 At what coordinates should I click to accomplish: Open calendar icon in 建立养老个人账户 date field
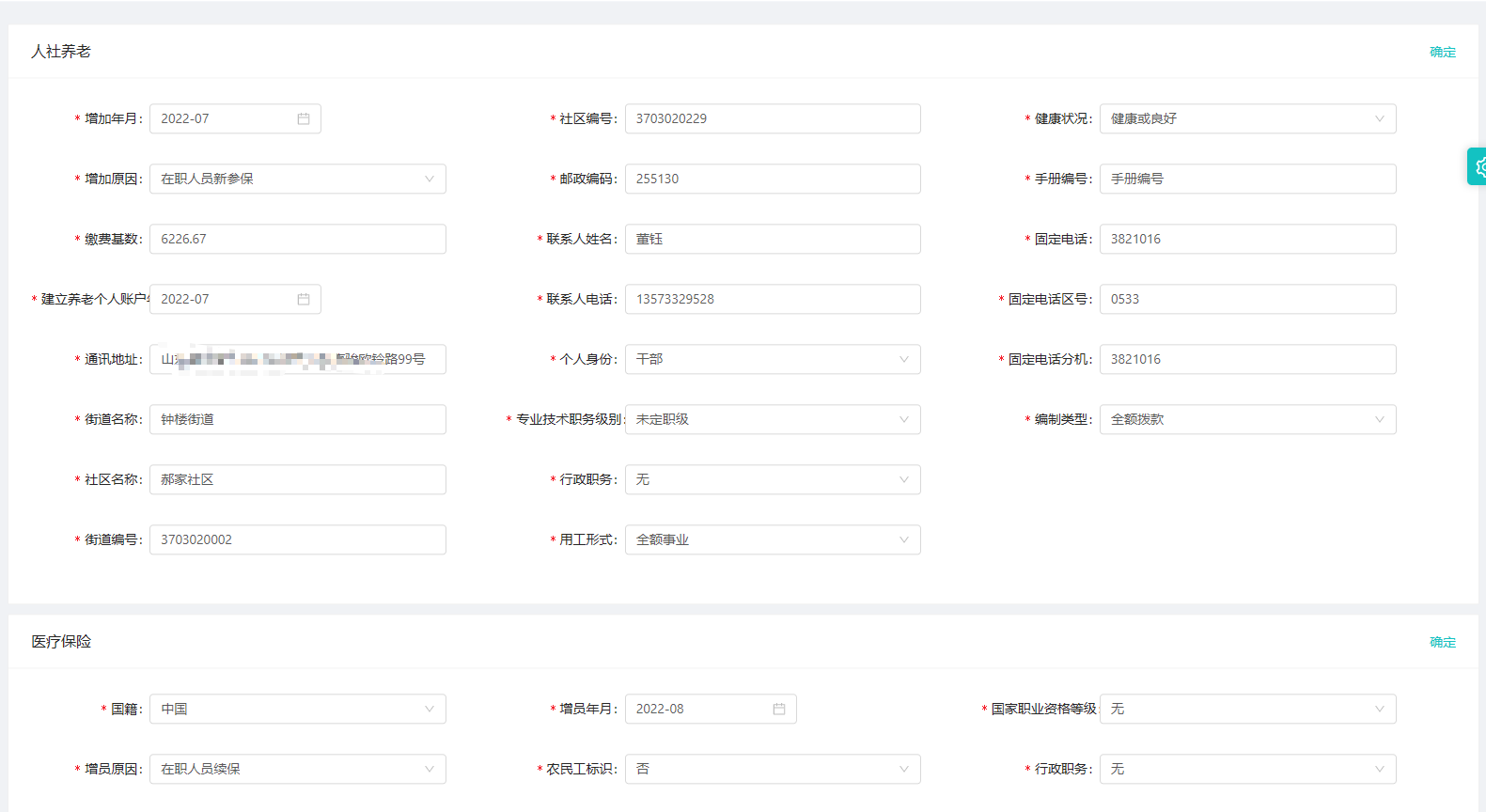[x=304, y=299]
